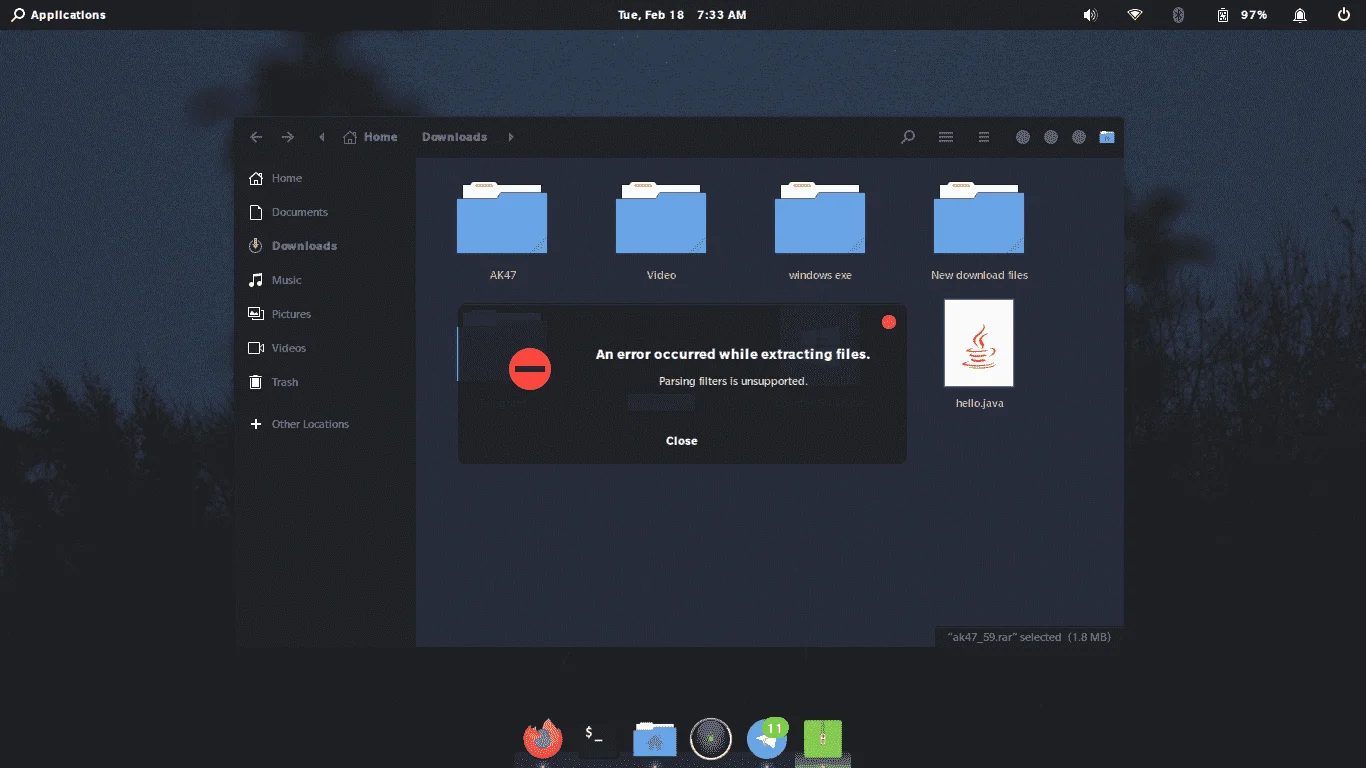Image resolution: width=1366 pixels, height=768 pixels.
Task: Click the red error icon in the dialog
Action: pos(530,369)
